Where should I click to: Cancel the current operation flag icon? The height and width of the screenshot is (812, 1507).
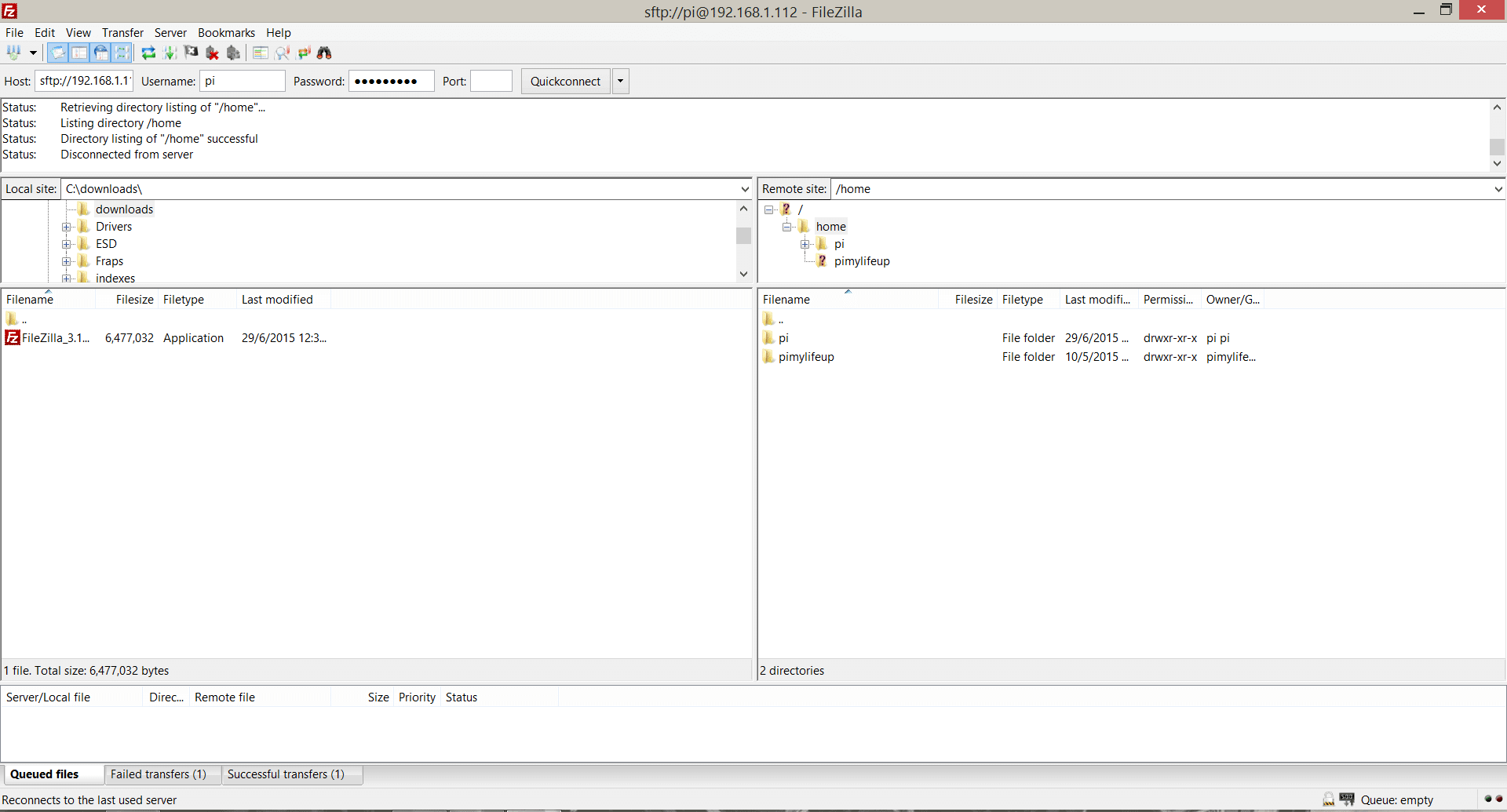click(191, 53)
